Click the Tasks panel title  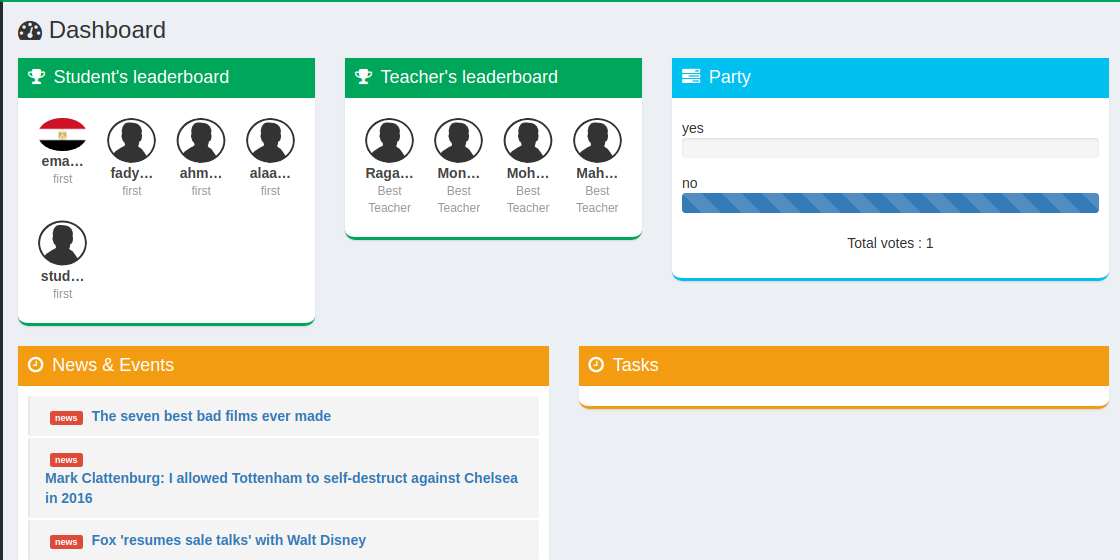pyautogui.click(x=636, y=365)
